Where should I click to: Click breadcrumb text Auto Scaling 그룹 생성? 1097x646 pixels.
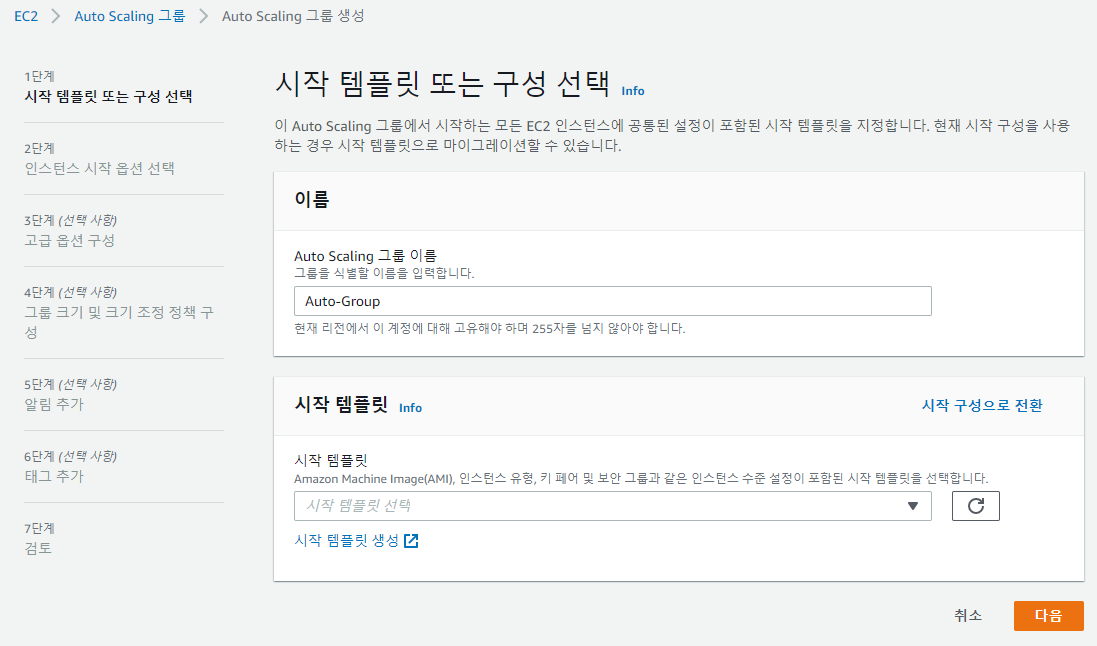[293, 16]
